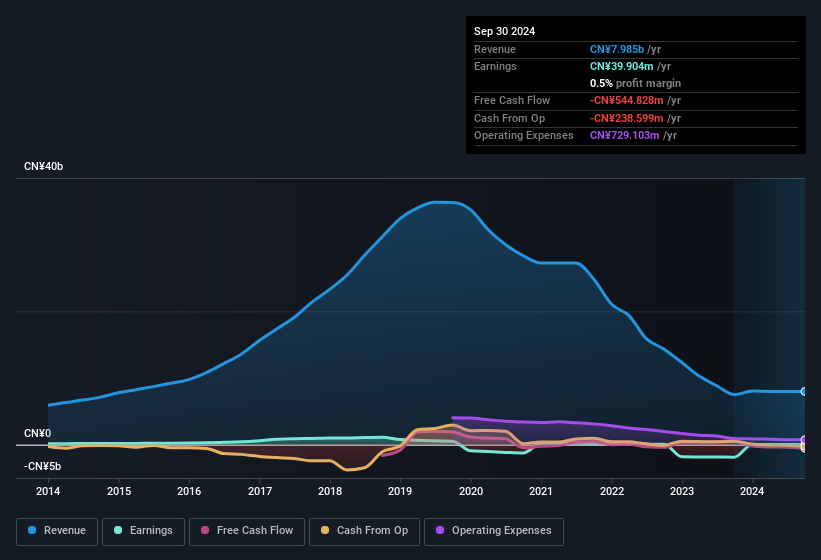The height and width of the screenshot is (560, 821).
Task: Click the 2023 x-axis label
Action: pyautogui.click(x=682, y=491)
